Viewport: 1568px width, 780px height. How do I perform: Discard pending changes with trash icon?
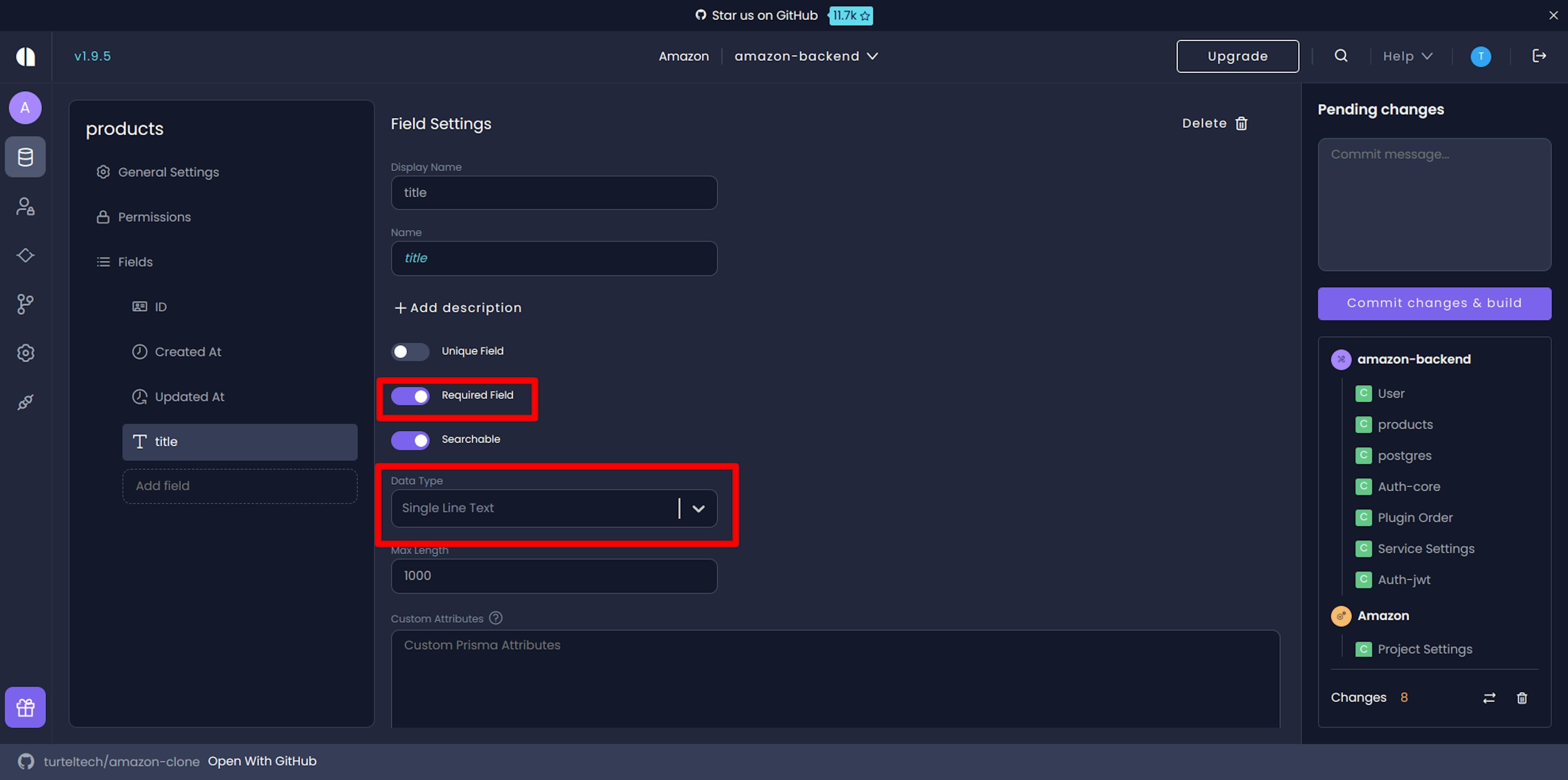1522,698
